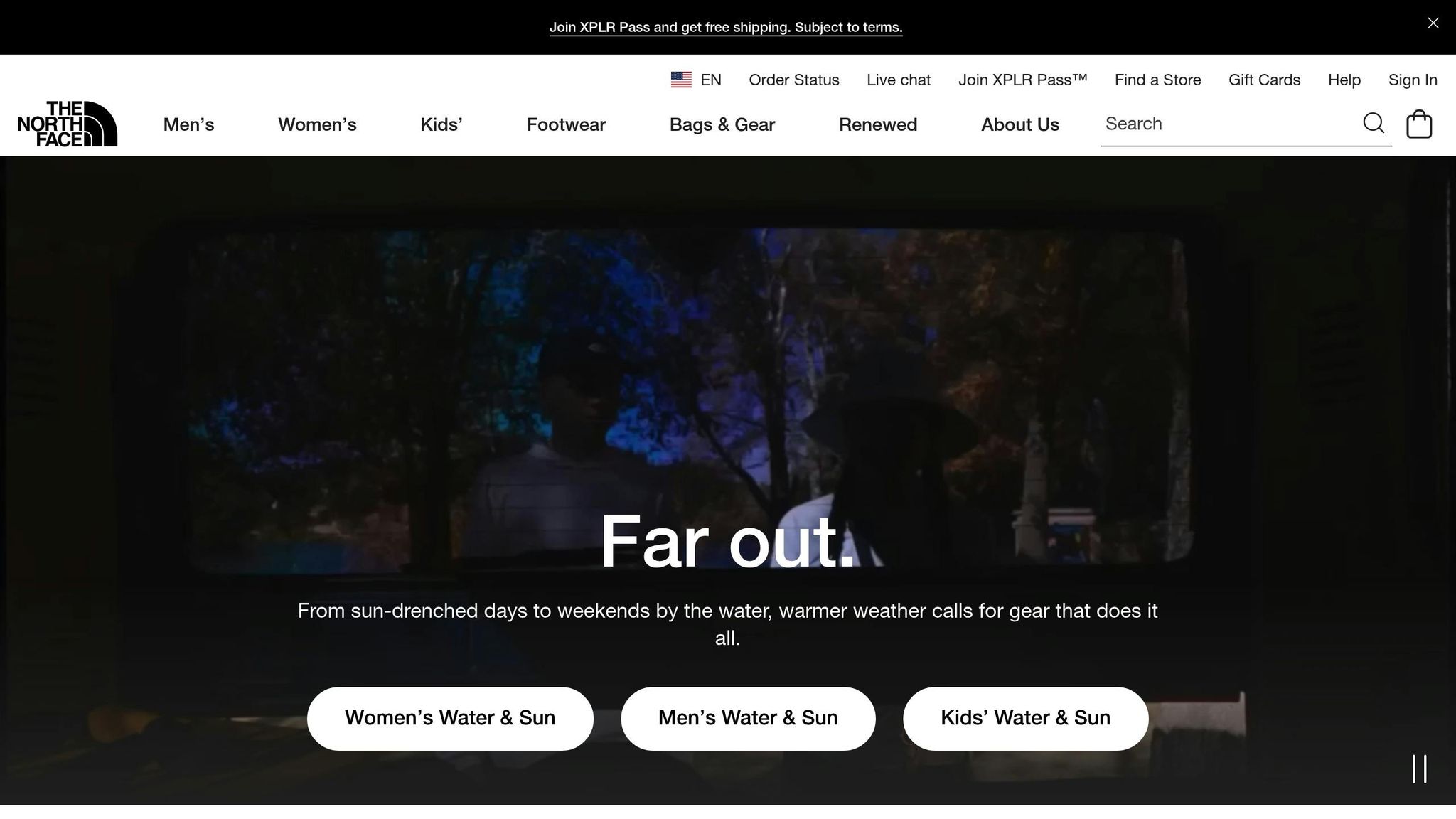Image resolution: width=1456 pixels, height=819 pixels.
Task: Click Women's Water & Sun button
Action: tap(450, 718)
